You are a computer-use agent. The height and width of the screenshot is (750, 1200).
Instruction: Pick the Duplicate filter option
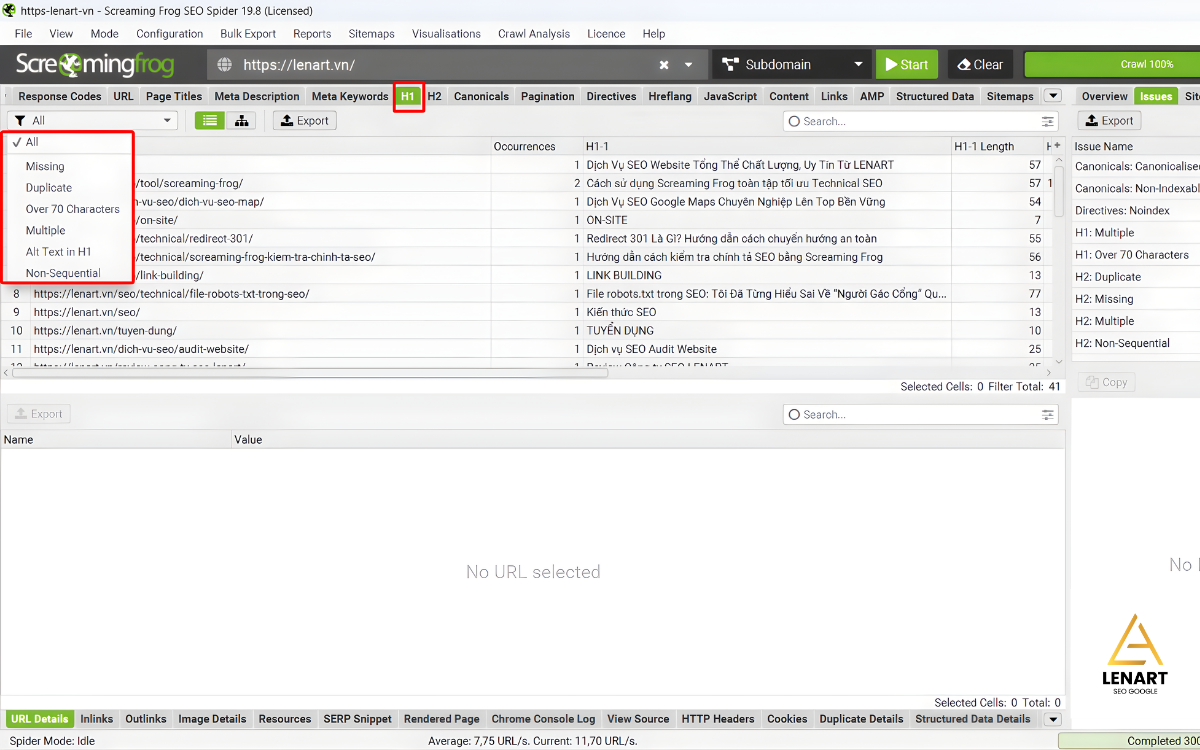(49, 188)
